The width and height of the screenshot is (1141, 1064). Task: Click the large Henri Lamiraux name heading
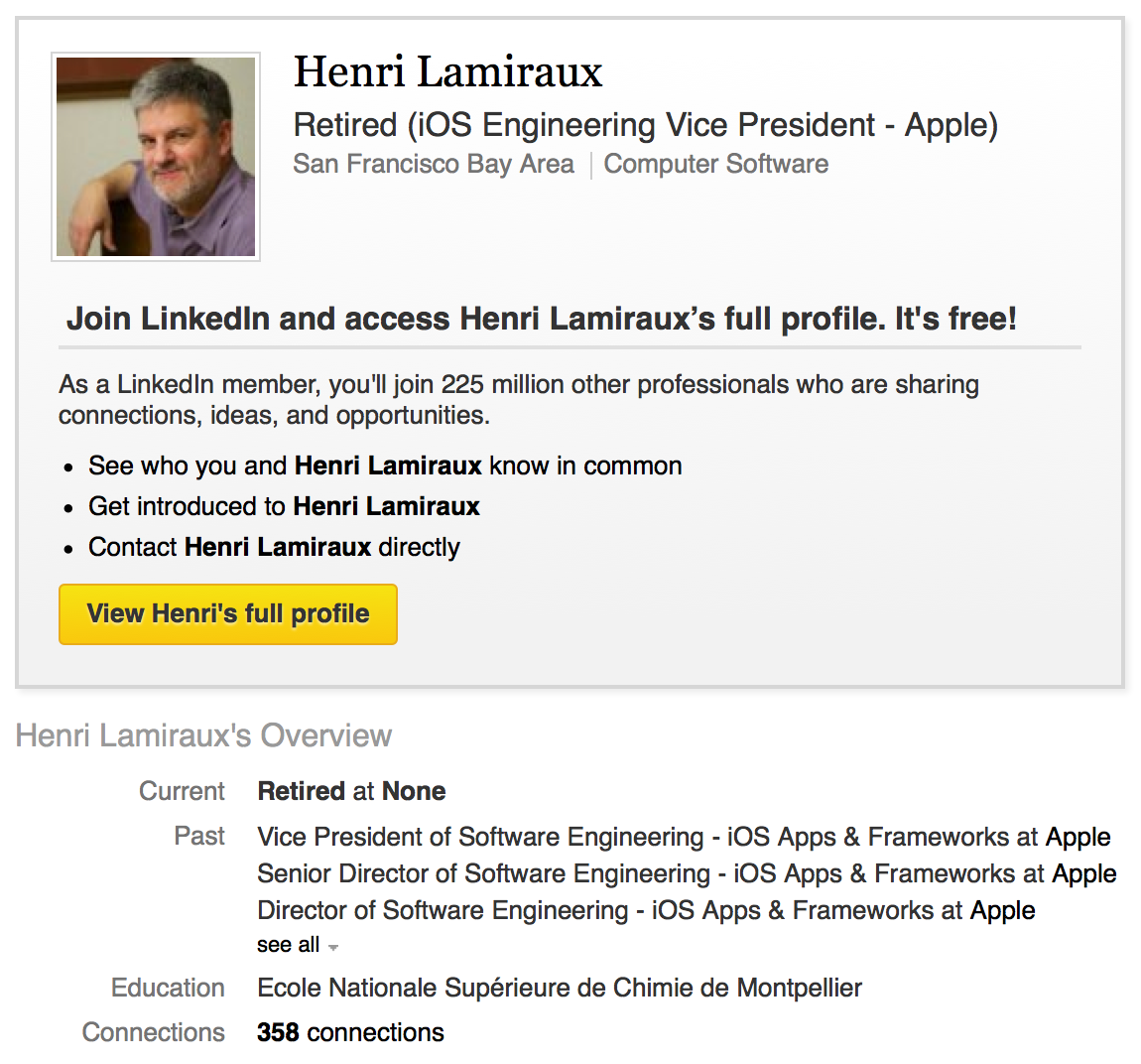click(x=447, y=72)
